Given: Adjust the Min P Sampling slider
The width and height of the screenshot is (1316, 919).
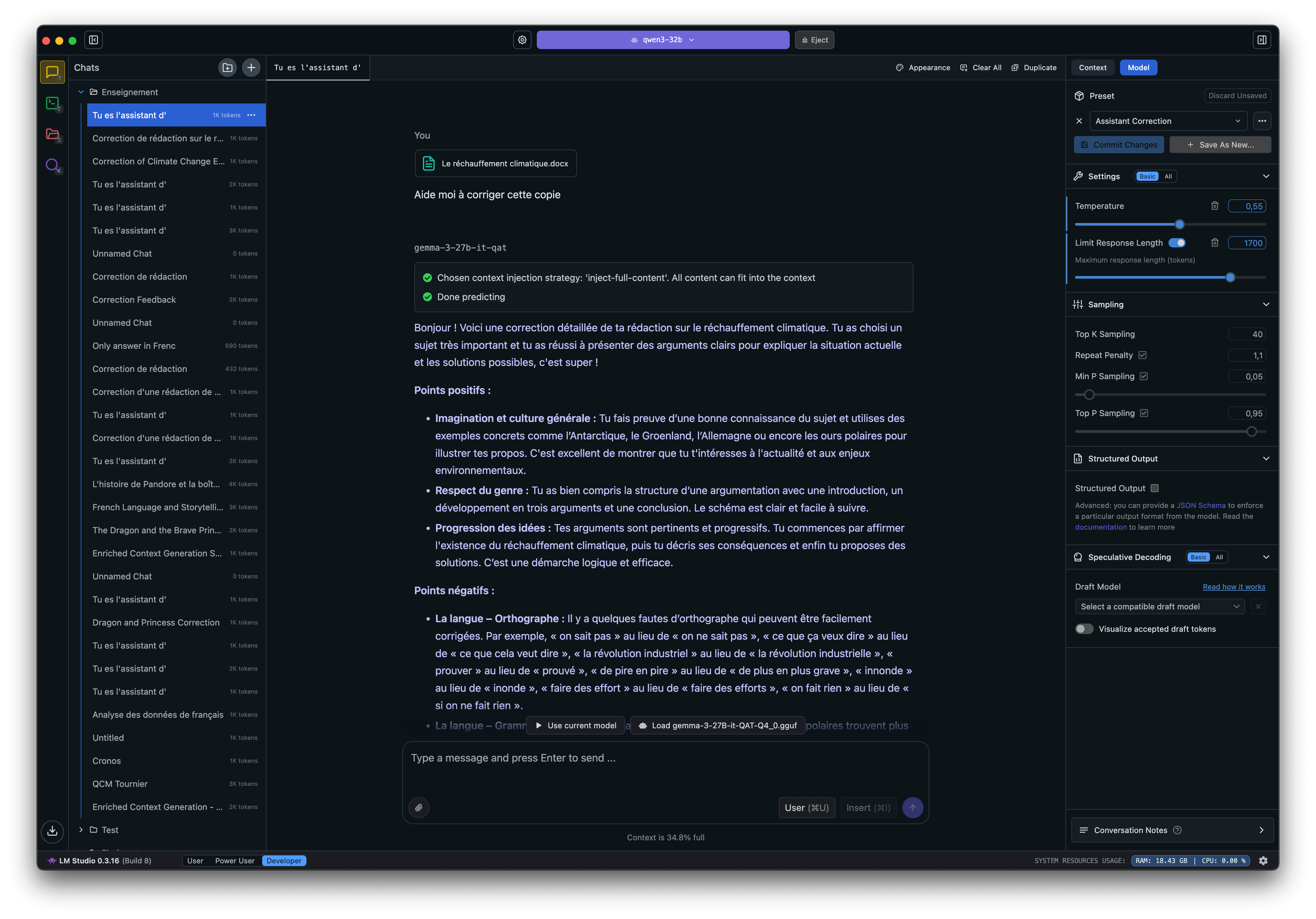Looking at the screenshot, I should click(x=1090, y=395).
